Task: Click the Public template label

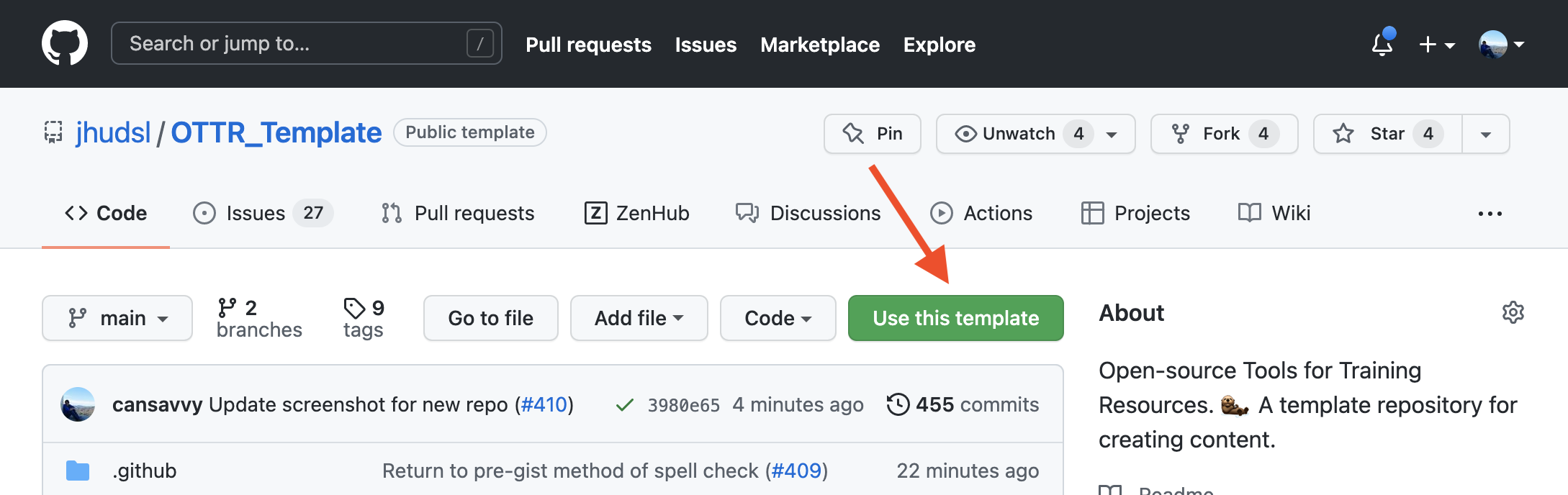Action: (470, 132)
